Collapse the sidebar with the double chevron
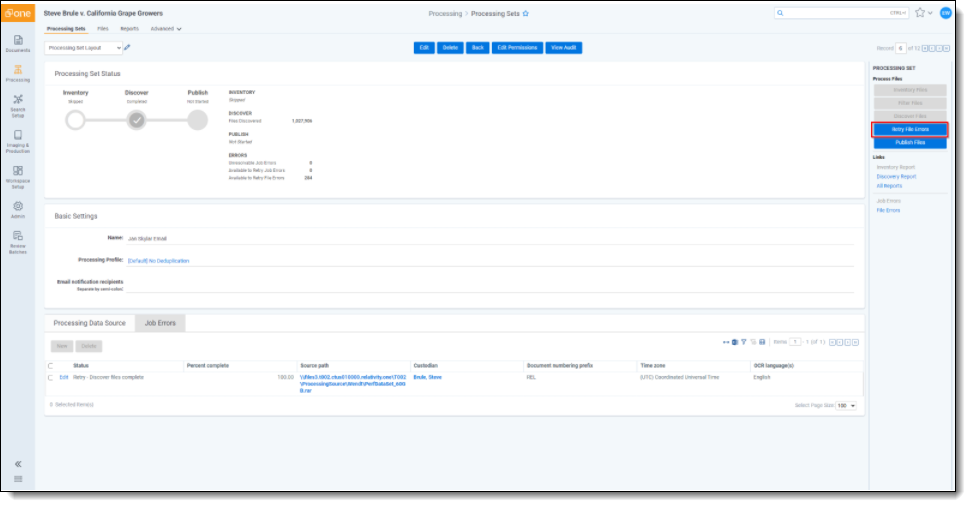 pos(18,464)
